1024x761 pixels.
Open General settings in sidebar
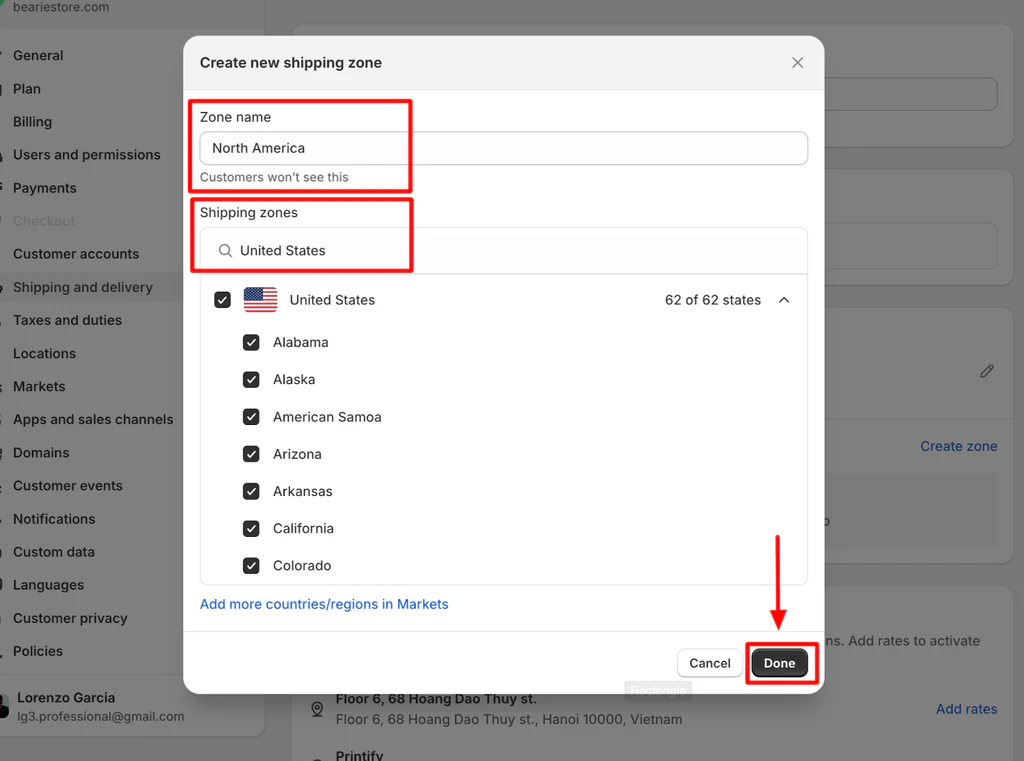(38, 56)
